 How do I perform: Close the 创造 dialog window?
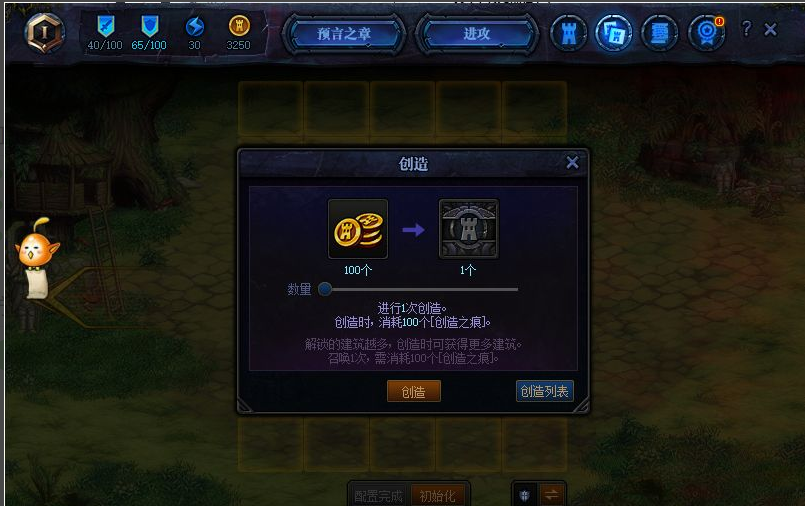point(572,163)
